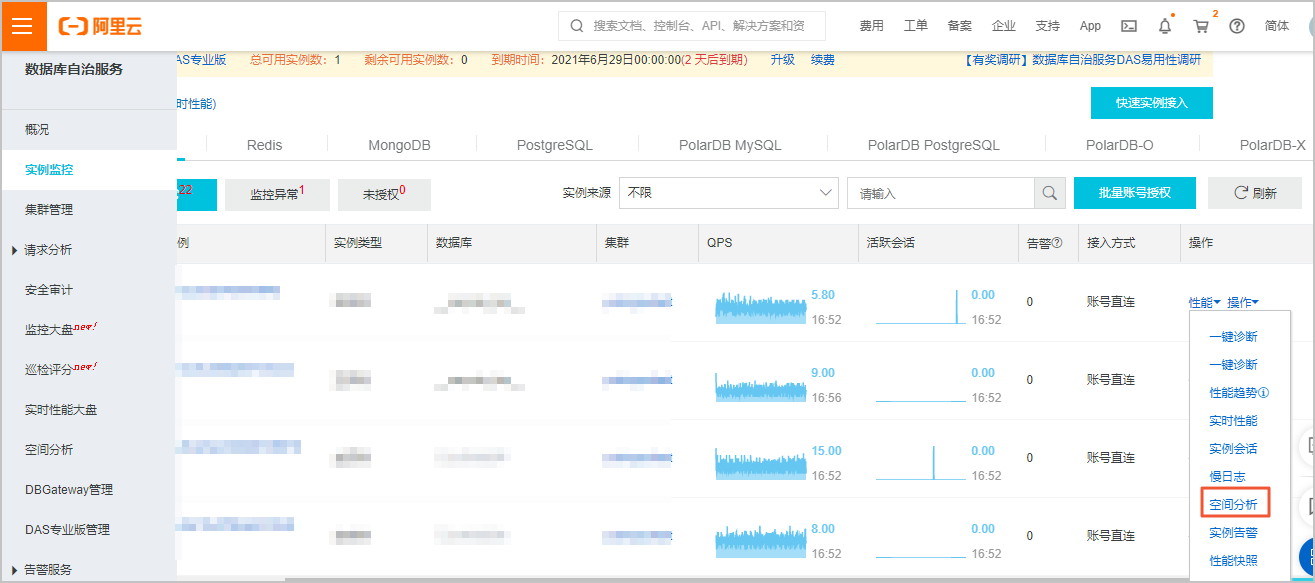The image size is (1315, 583).
Task: Expand the 性能 dropdown in first row
Action: (1205, 302)
